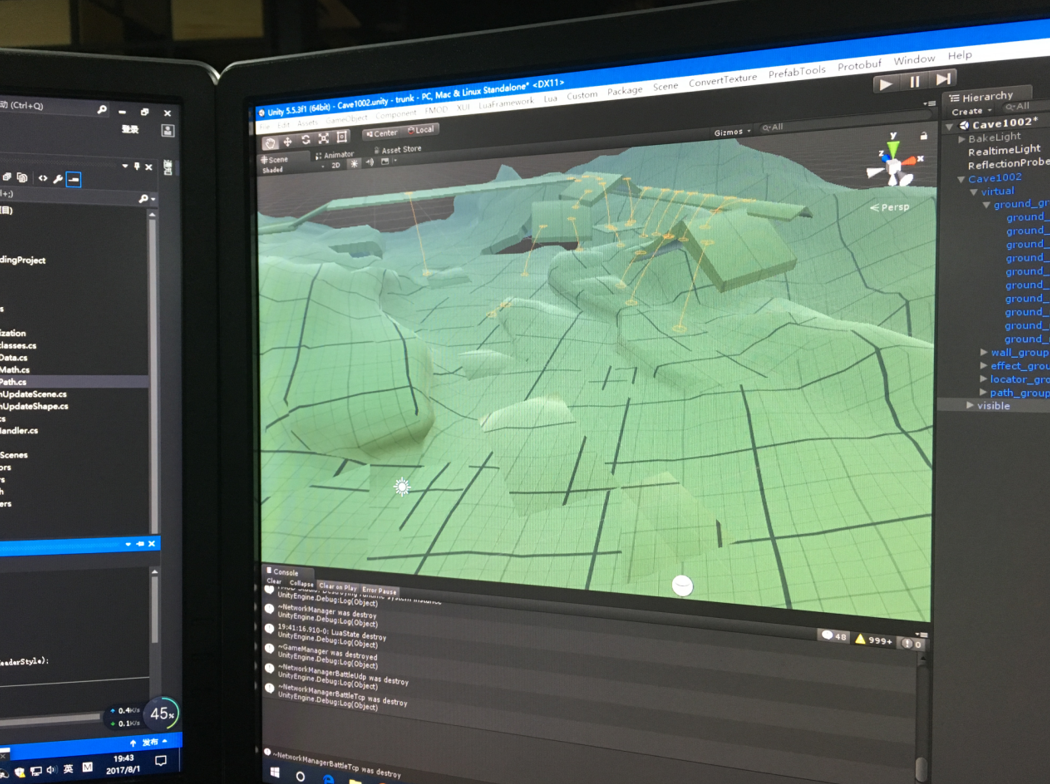Toggle Clear on Play in Console
This screenshot has height=784, width=1050.
[x=338, y=586]
